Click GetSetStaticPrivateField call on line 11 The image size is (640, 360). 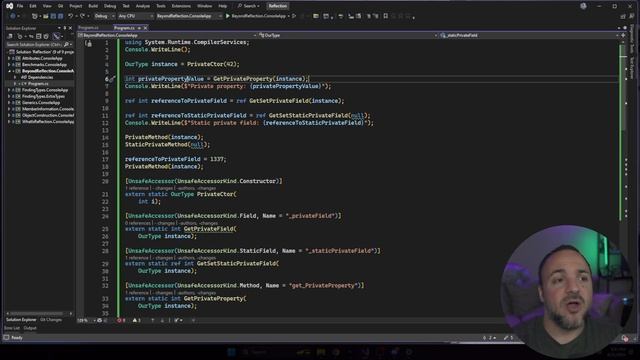pos(309,116)
